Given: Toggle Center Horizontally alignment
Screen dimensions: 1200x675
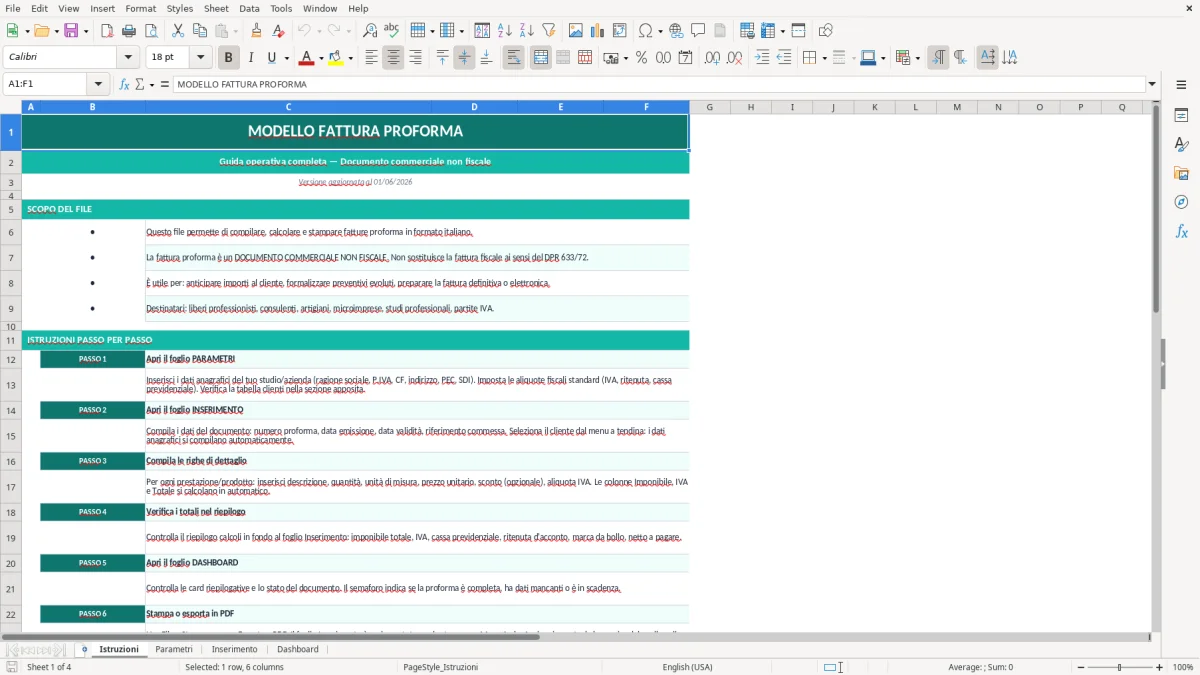Looking at the screenshot, I should click(x=394, y=58).
